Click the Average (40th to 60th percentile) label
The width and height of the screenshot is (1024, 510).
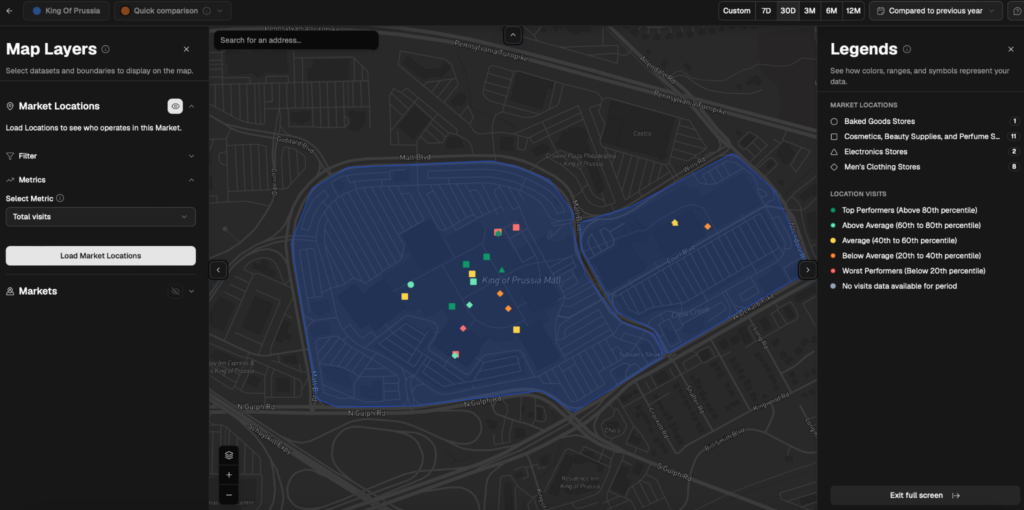click(x=899, y=240)
